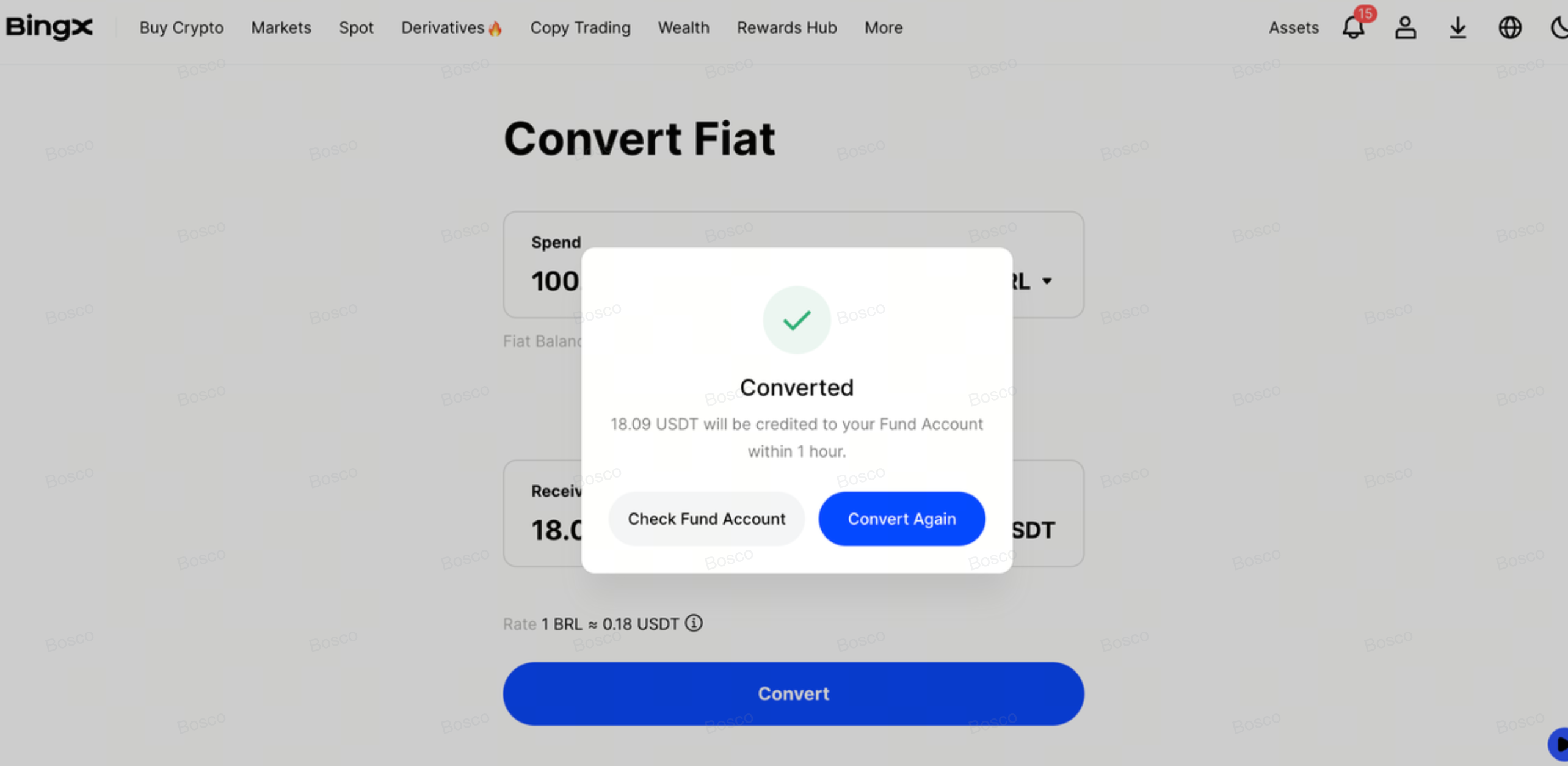Open the notifications bell
Image resolution: width=1568 pixels, height=766 pixels.
click(x=1353, y=27)
